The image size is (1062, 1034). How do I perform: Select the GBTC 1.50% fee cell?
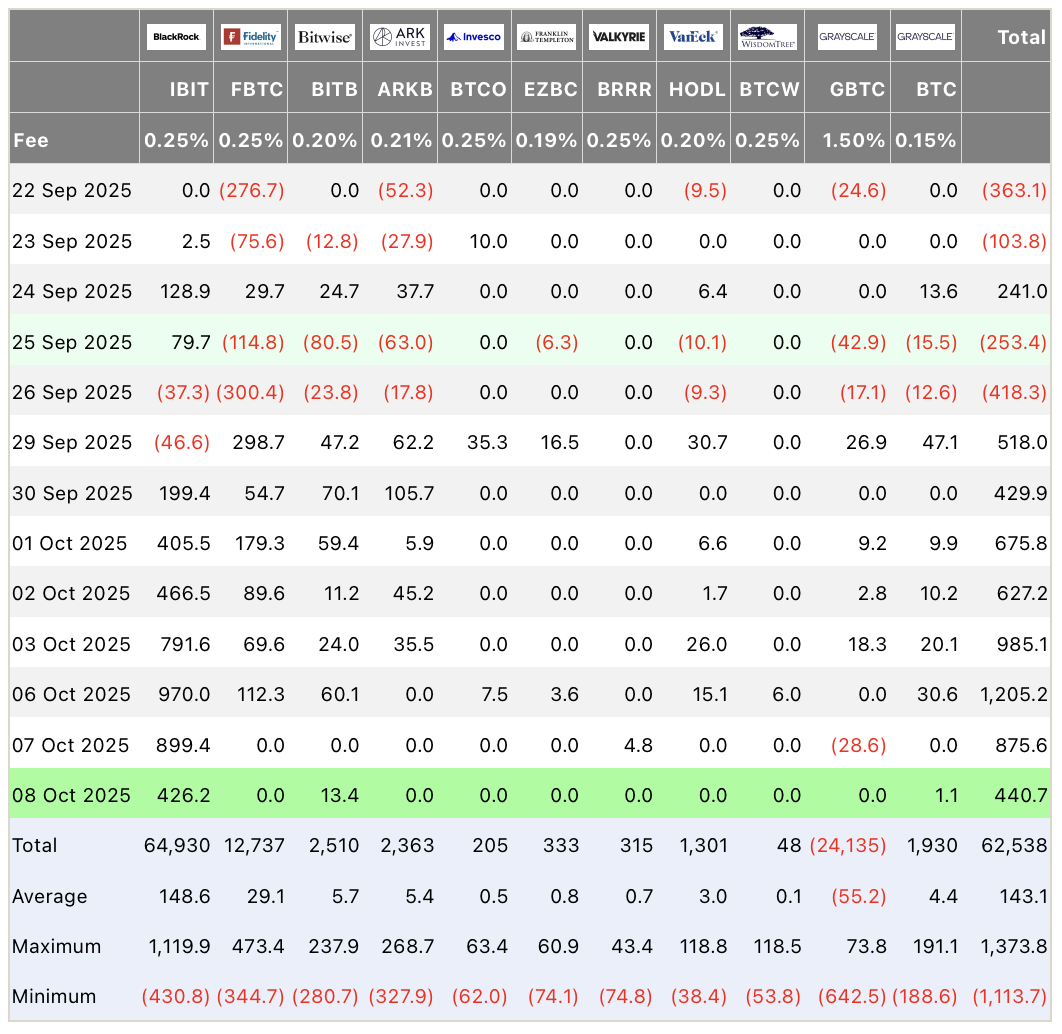tap(854, 140)
